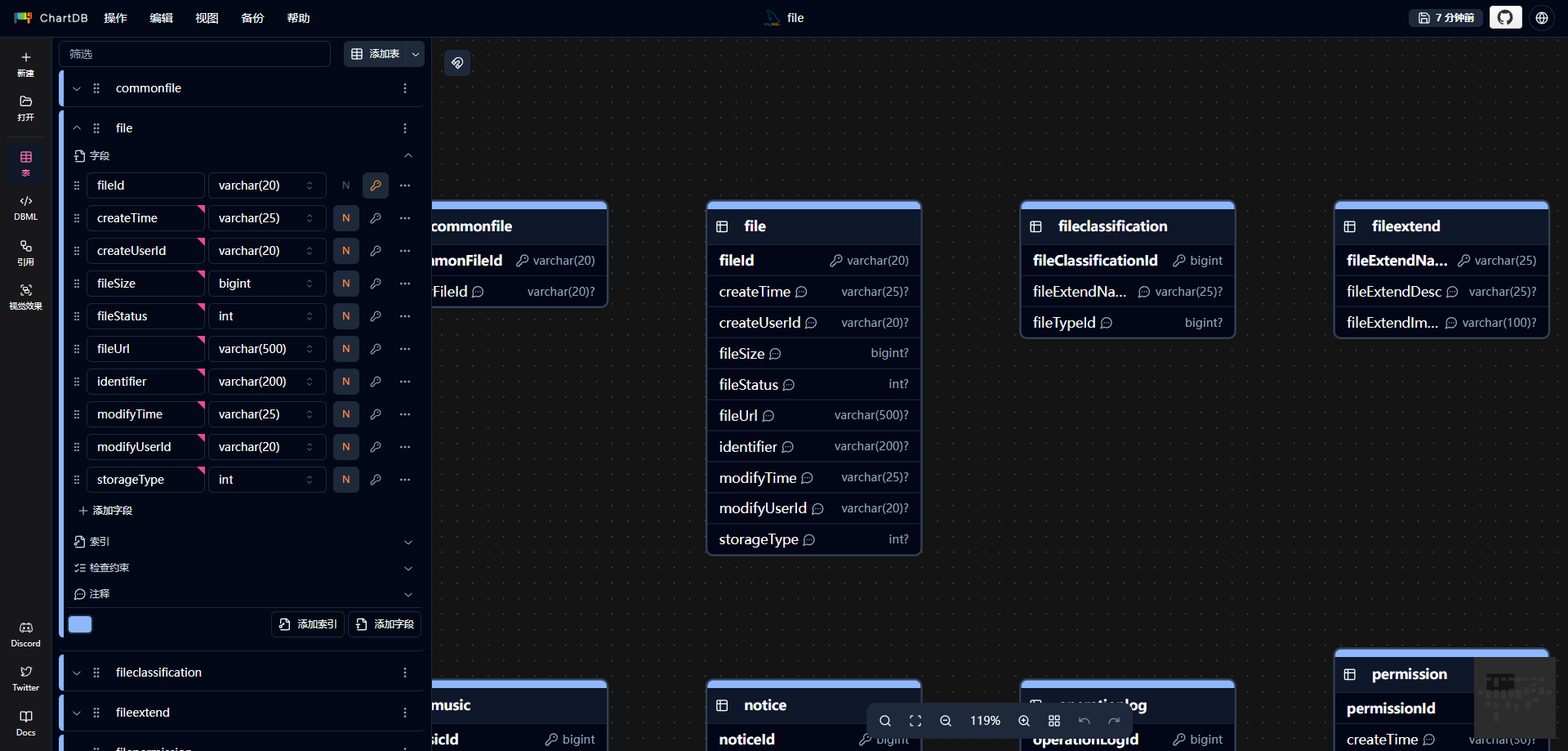
Task: Open the 编辑 menu
Action: pyautogui.click(x=162, y=18)
